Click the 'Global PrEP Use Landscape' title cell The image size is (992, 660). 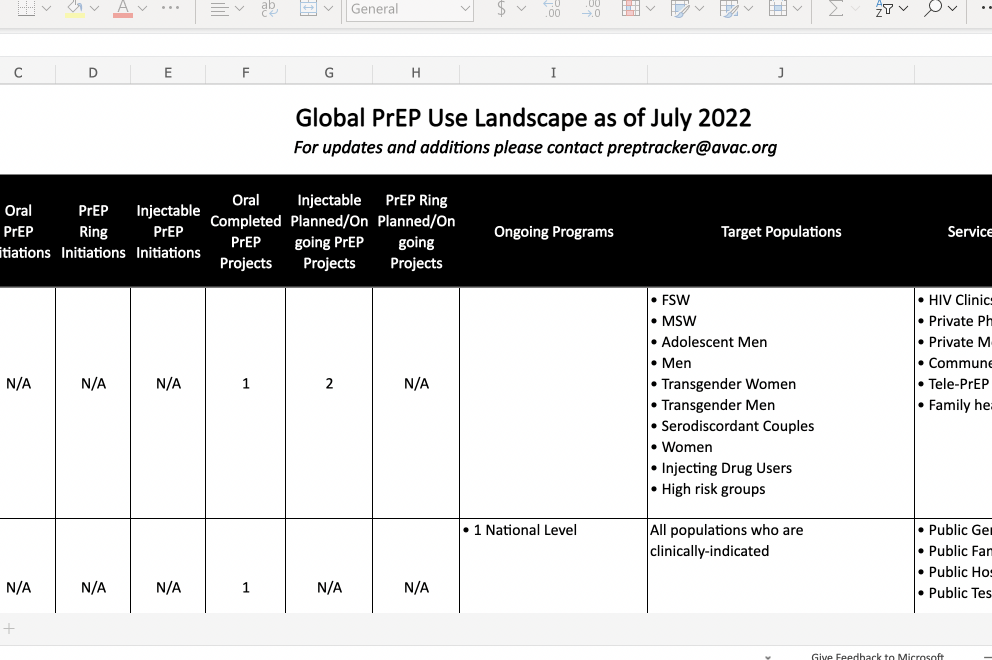(x=523, y=118)
